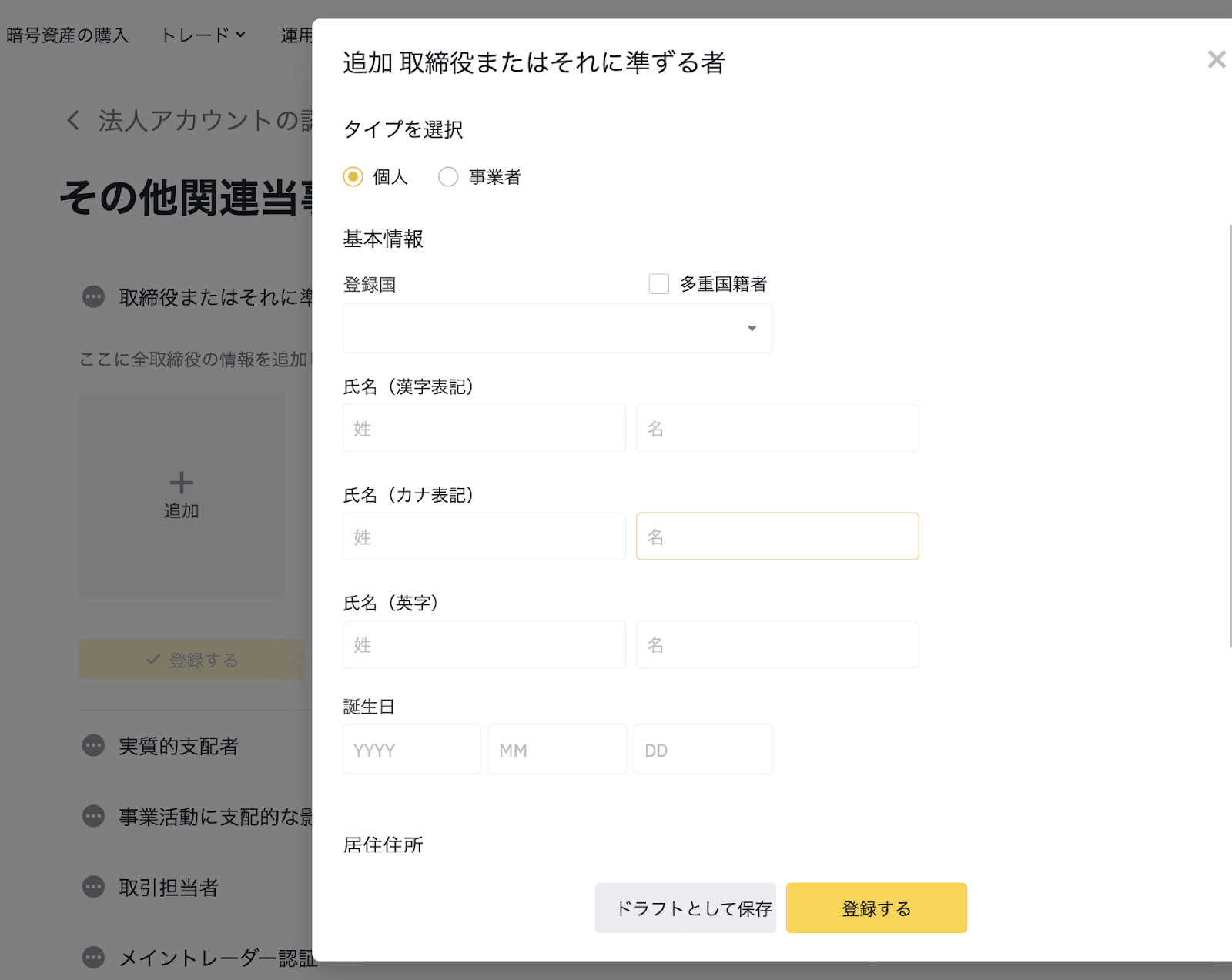Open the 登録国 country dropdown
Viewport: 1232px width, 980px height.
(557, 329)
